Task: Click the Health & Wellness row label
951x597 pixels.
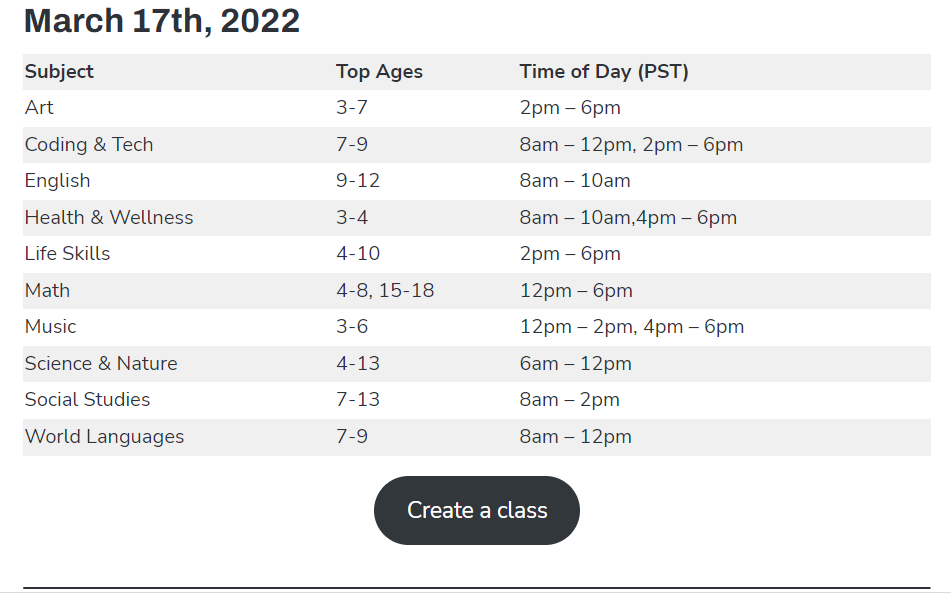Action: pyautogui.click(x=109, y=218)
